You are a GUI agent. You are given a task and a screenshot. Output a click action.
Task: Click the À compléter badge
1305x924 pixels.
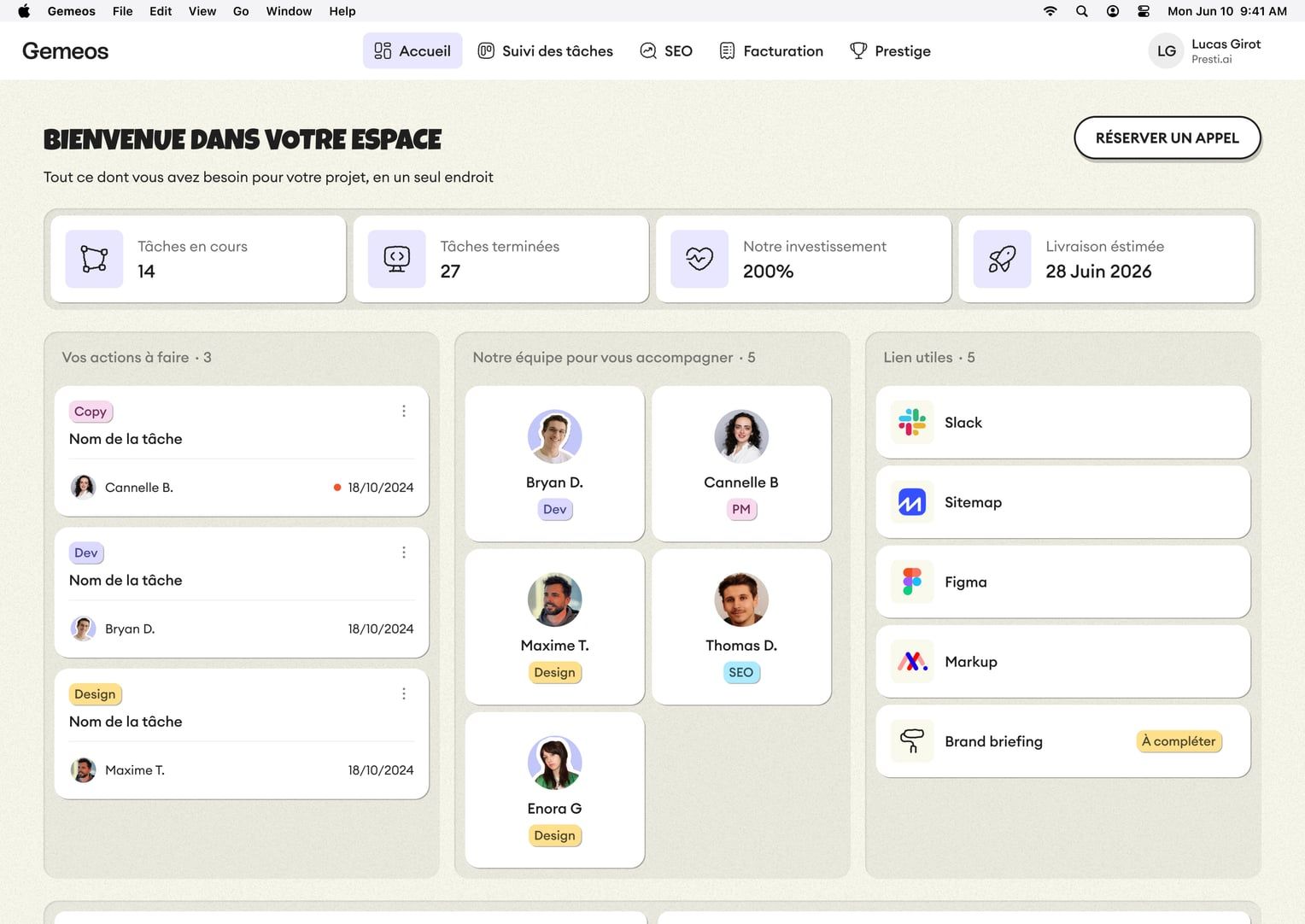(1179, 741)
